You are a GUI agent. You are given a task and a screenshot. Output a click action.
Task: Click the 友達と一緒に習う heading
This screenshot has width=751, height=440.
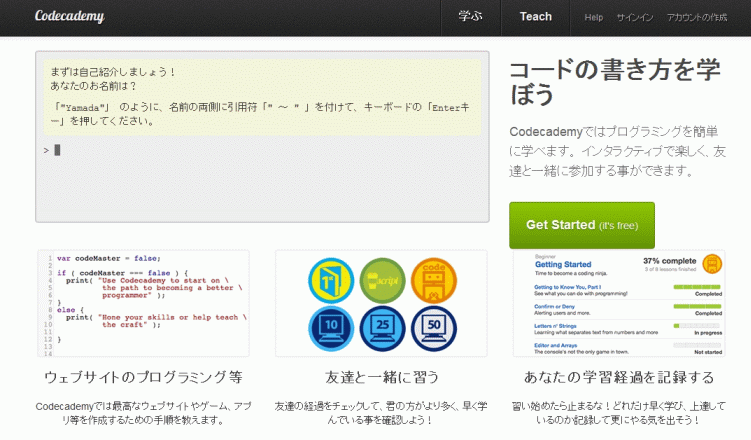tap(382, 377)
